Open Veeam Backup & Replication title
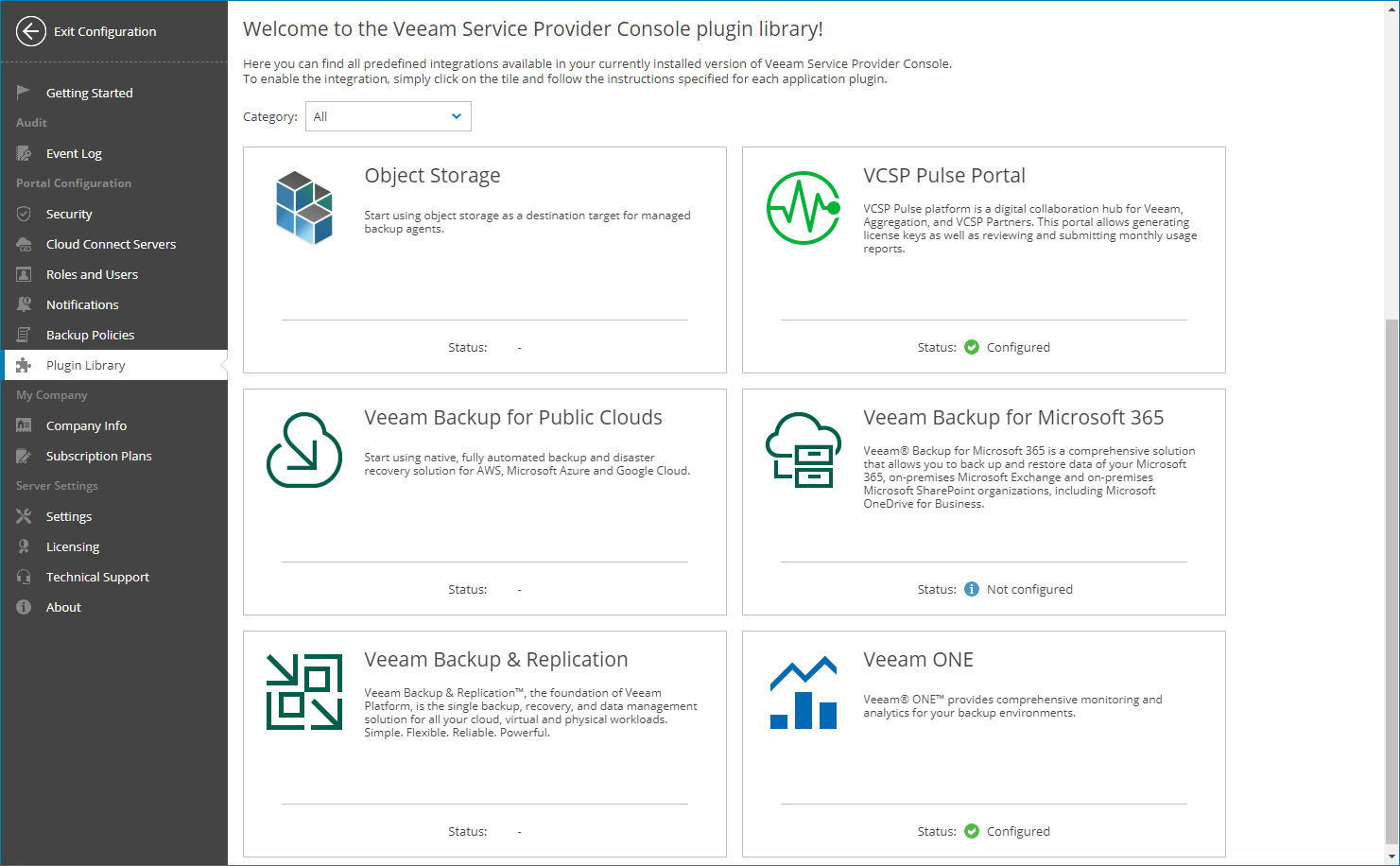The height and width of the screenshot is (866, 1400). click(x=496, y=660)
